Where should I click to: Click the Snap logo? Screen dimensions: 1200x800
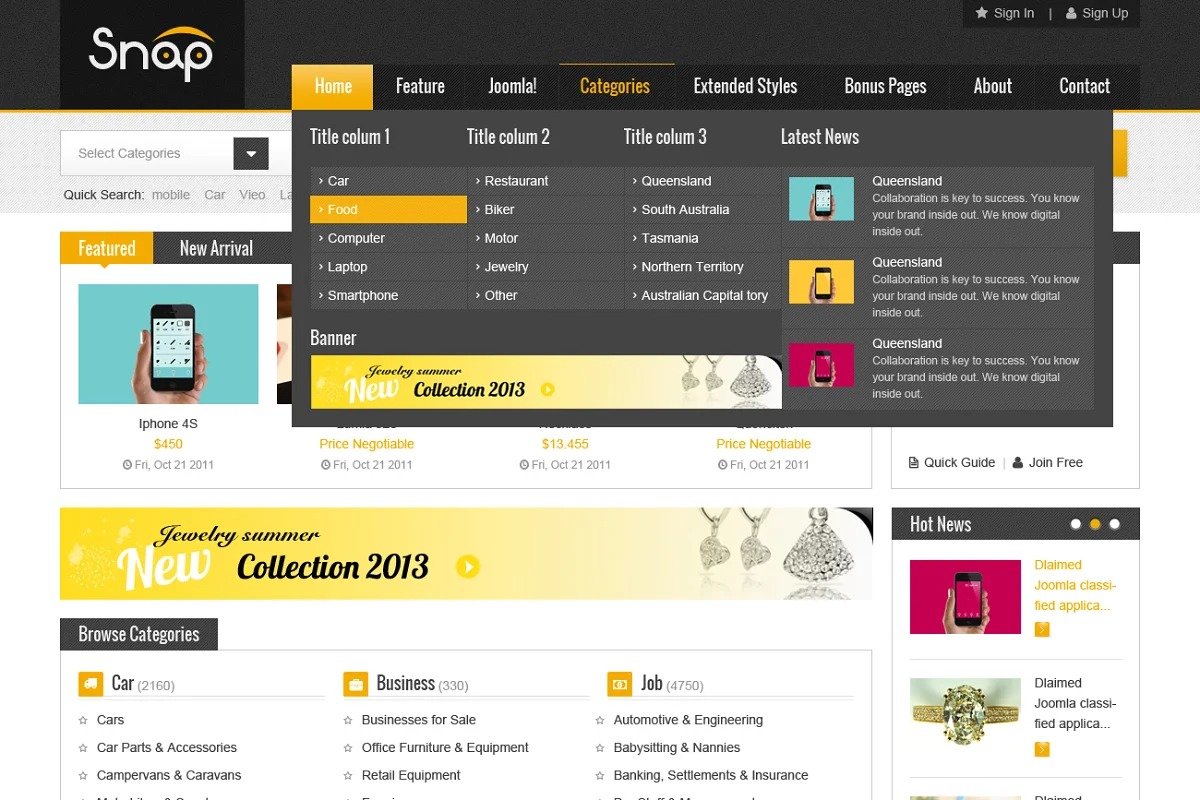pyautogui.click(x=151, y=53)
